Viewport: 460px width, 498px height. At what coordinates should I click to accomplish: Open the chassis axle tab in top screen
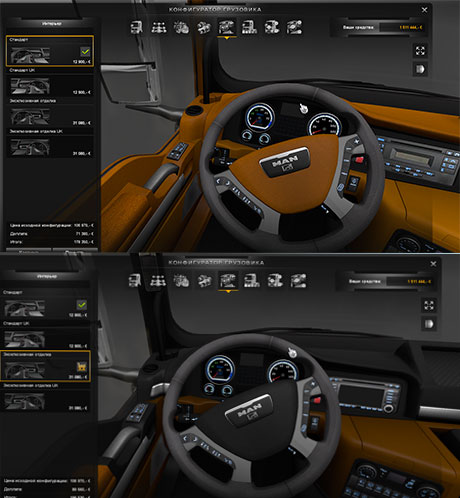(159, 27)
